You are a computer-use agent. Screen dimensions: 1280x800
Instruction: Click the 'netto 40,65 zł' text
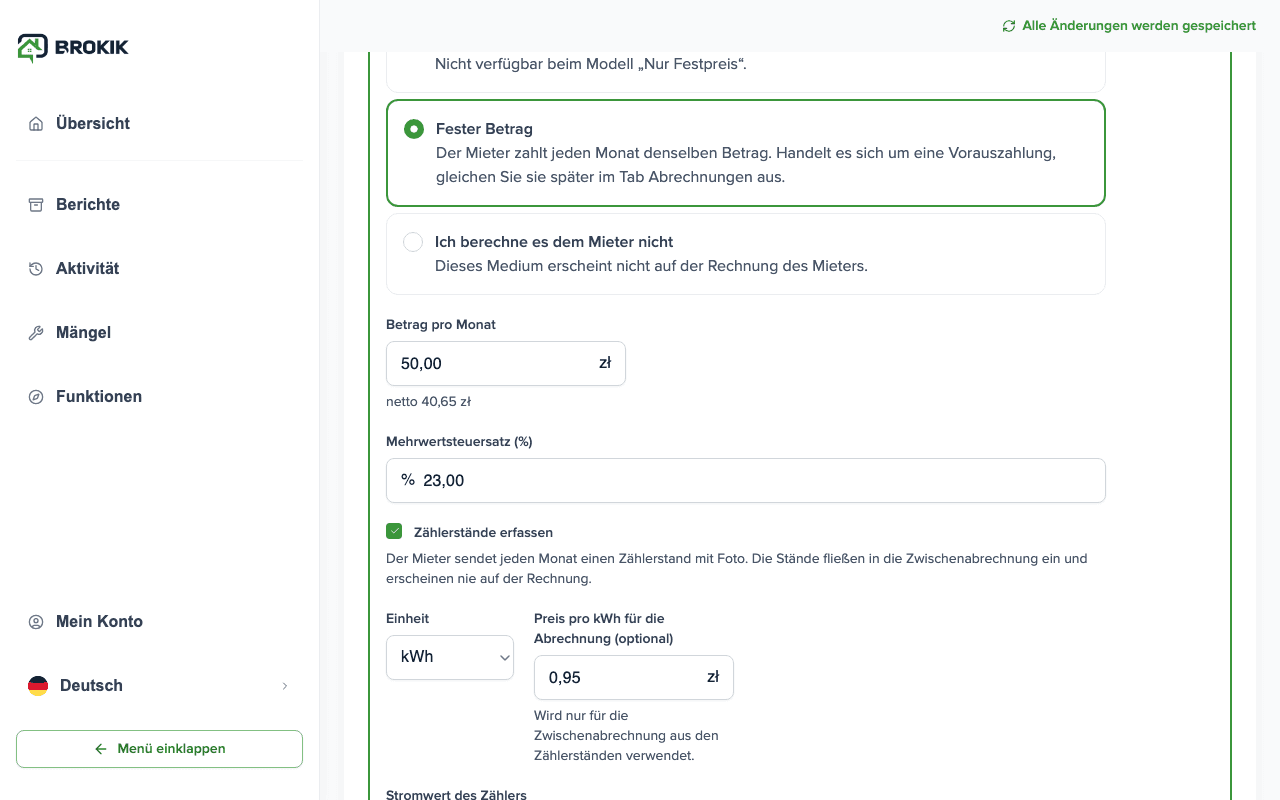(x=428, y=402)
